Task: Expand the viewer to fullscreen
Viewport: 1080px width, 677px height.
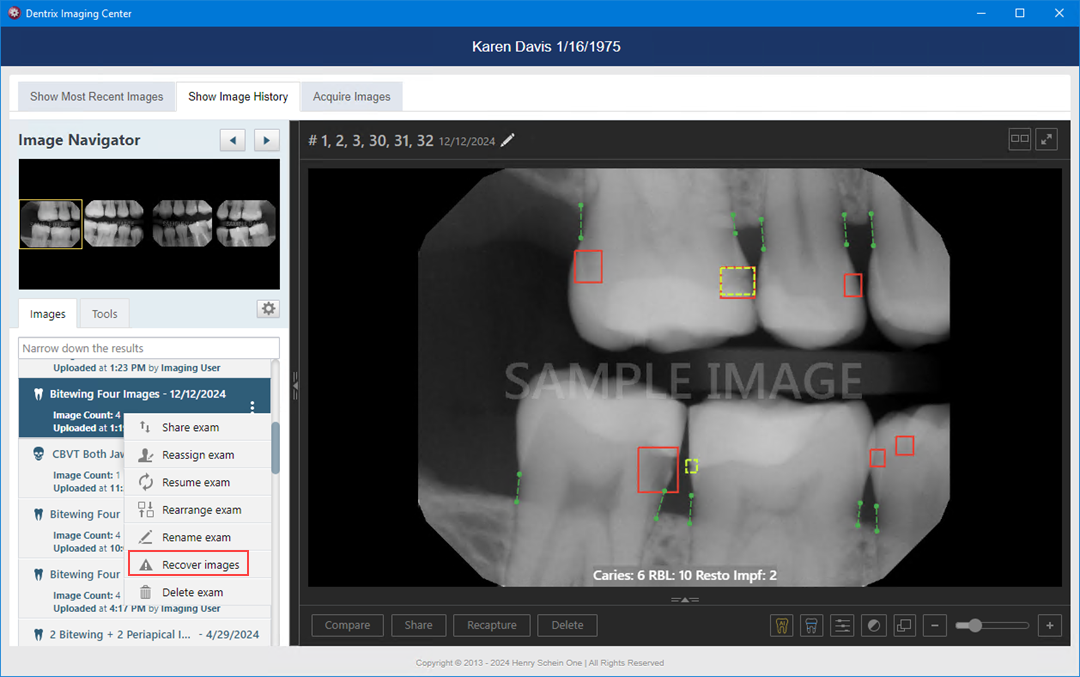Action: pos(1046,139)
